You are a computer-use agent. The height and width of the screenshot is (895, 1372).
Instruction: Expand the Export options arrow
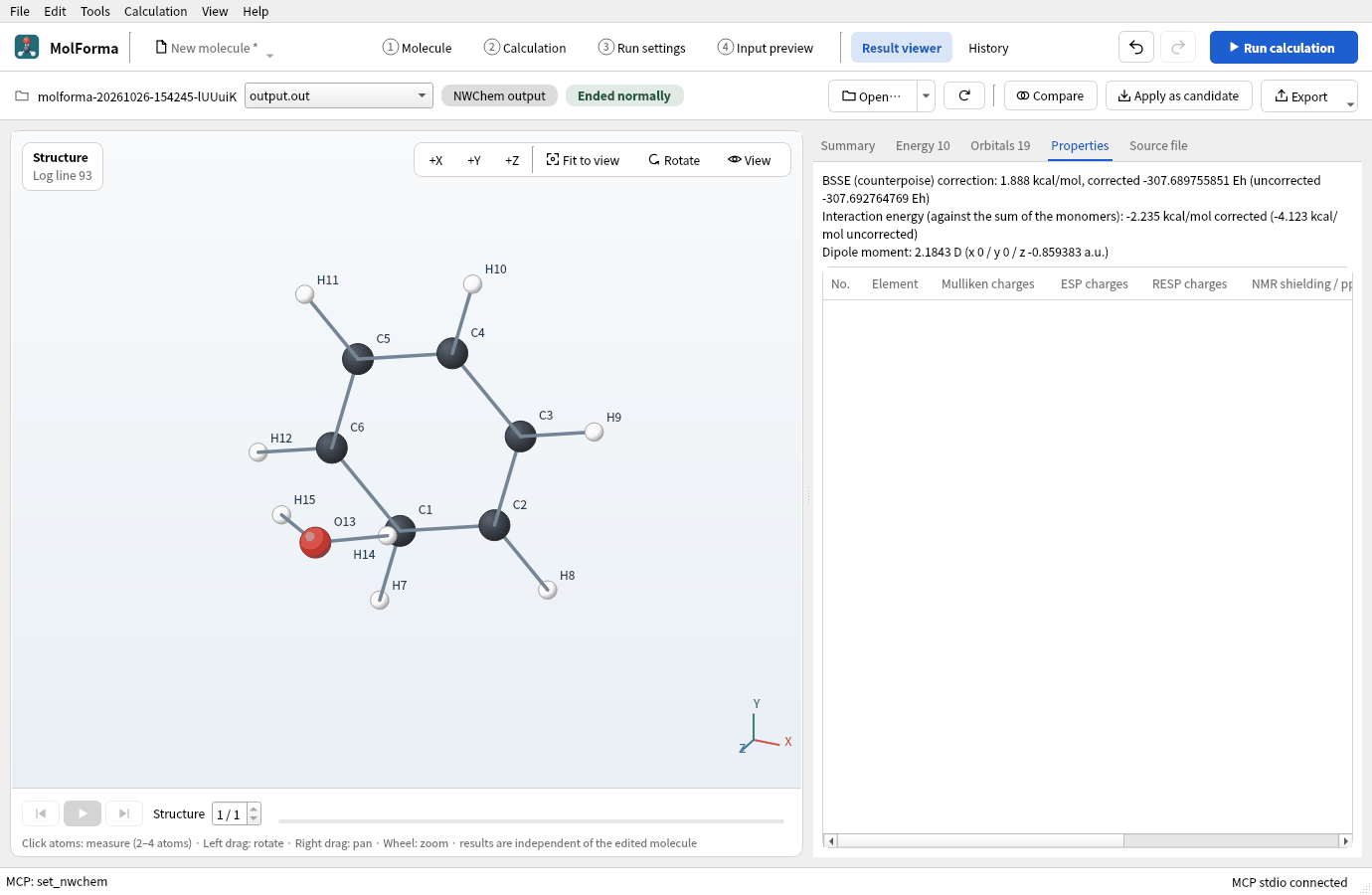point(1350,103)
